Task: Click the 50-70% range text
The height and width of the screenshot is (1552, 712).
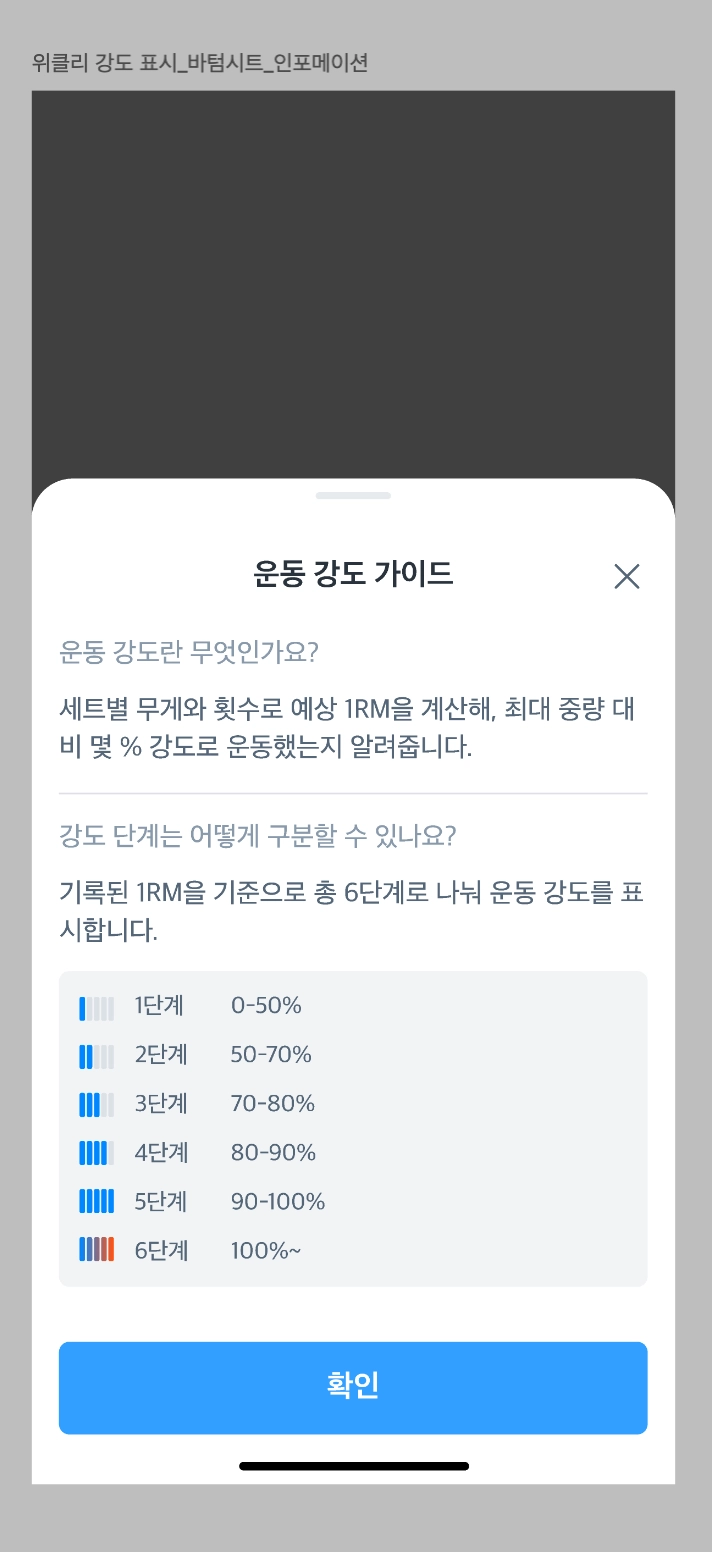Action: pyautogui.click(x=271, y=1055)
